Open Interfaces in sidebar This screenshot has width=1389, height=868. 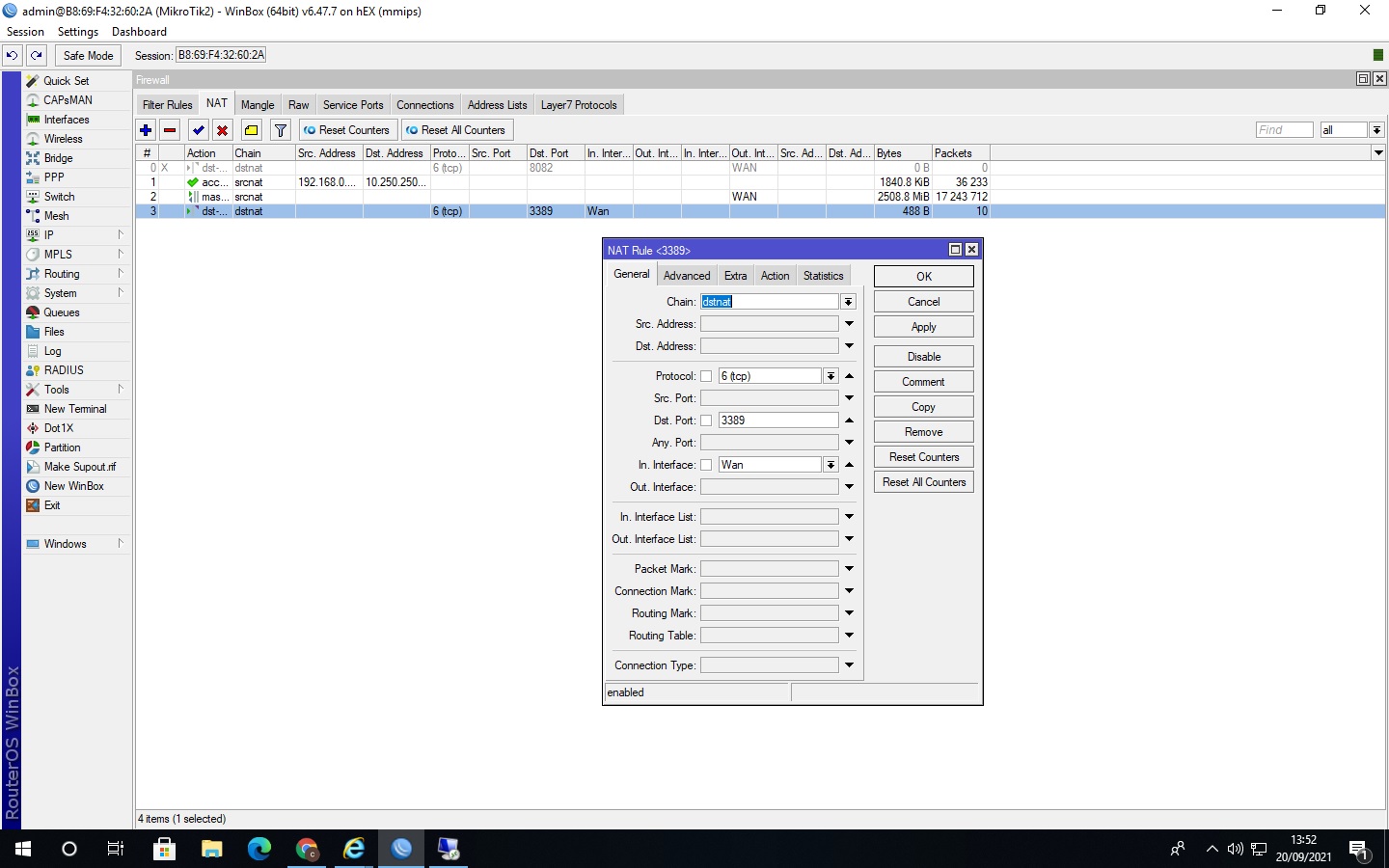(67, 120)
